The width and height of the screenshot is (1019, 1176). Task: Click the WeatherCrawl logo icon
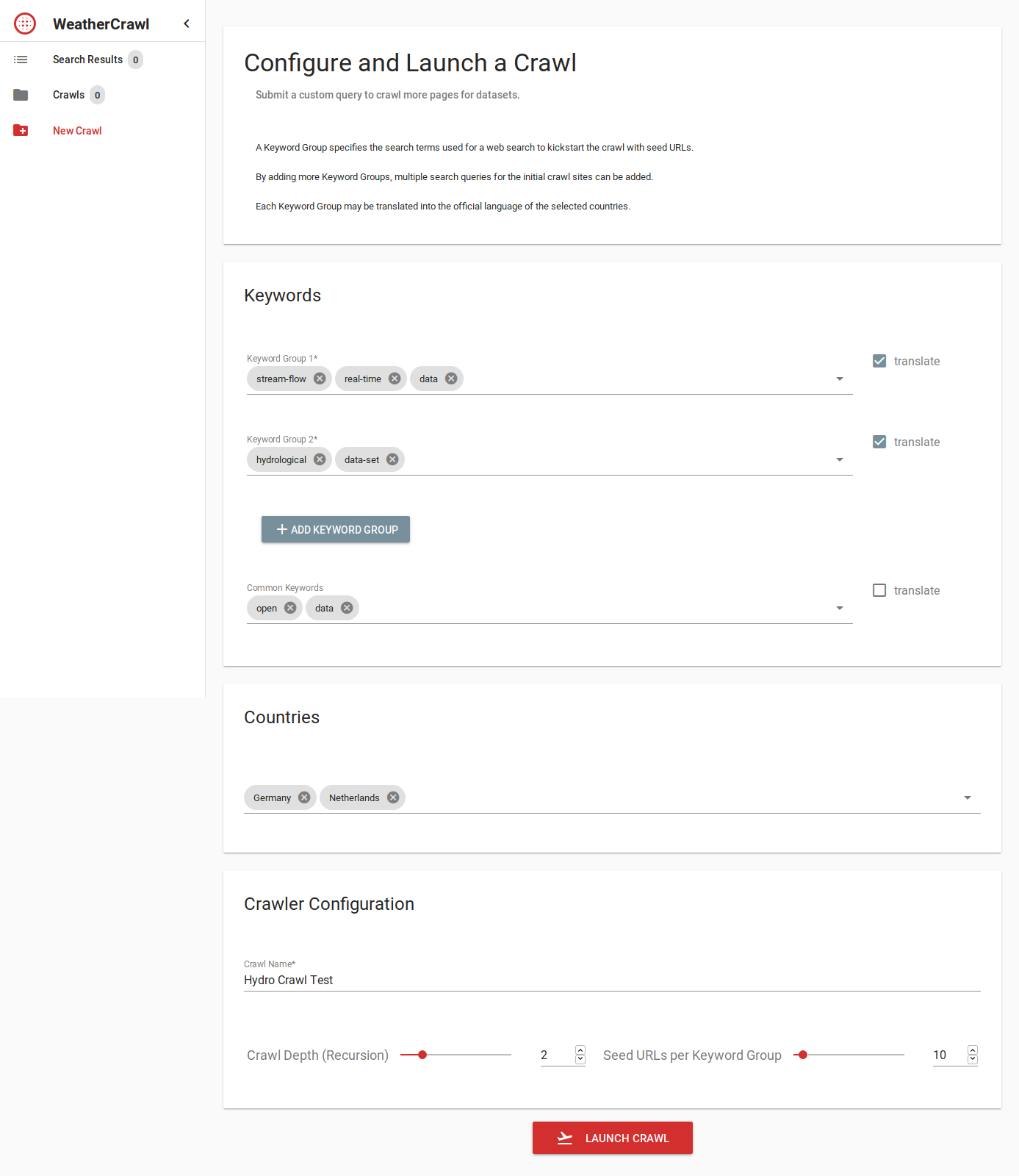[25, 24]
